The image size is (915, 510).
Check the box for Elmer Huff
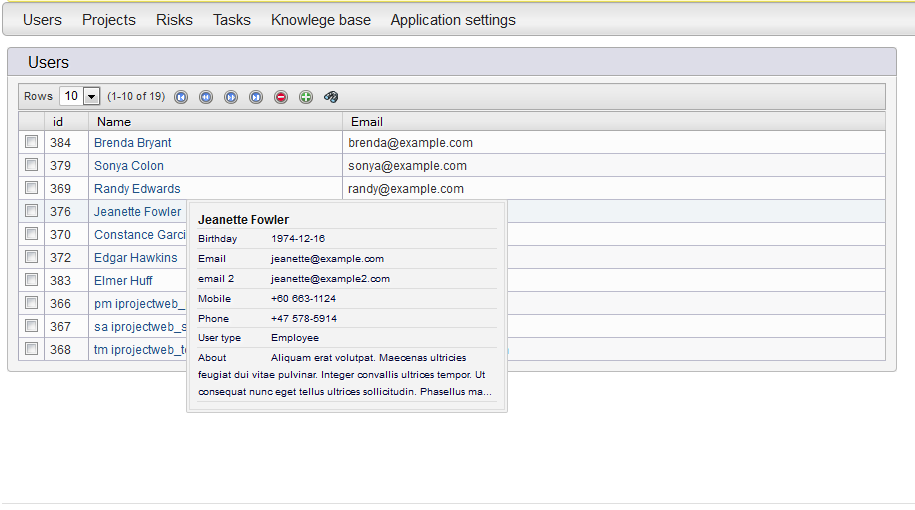tap(32, 280)
